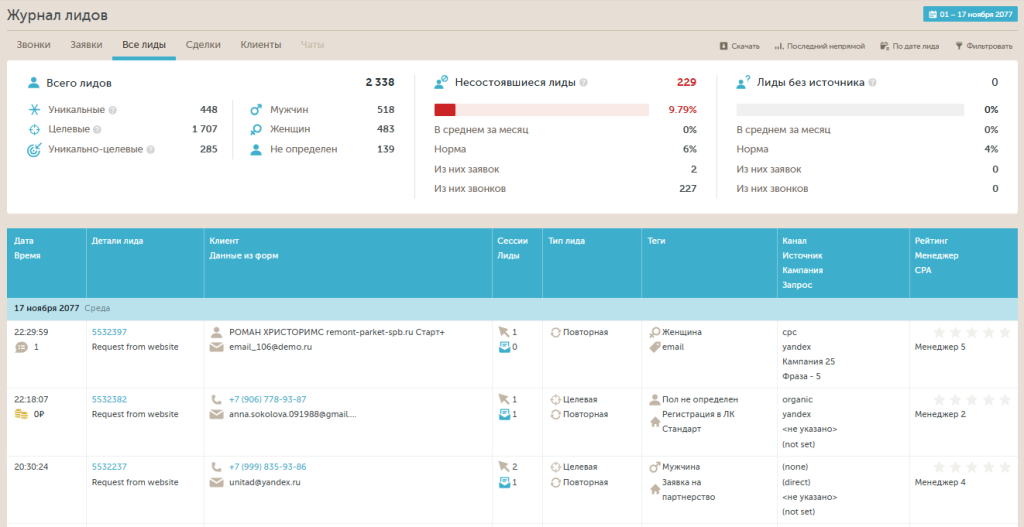1024x527 pixels.
Task: Click help icon next to Уникальные
Action: click(112, 110)
